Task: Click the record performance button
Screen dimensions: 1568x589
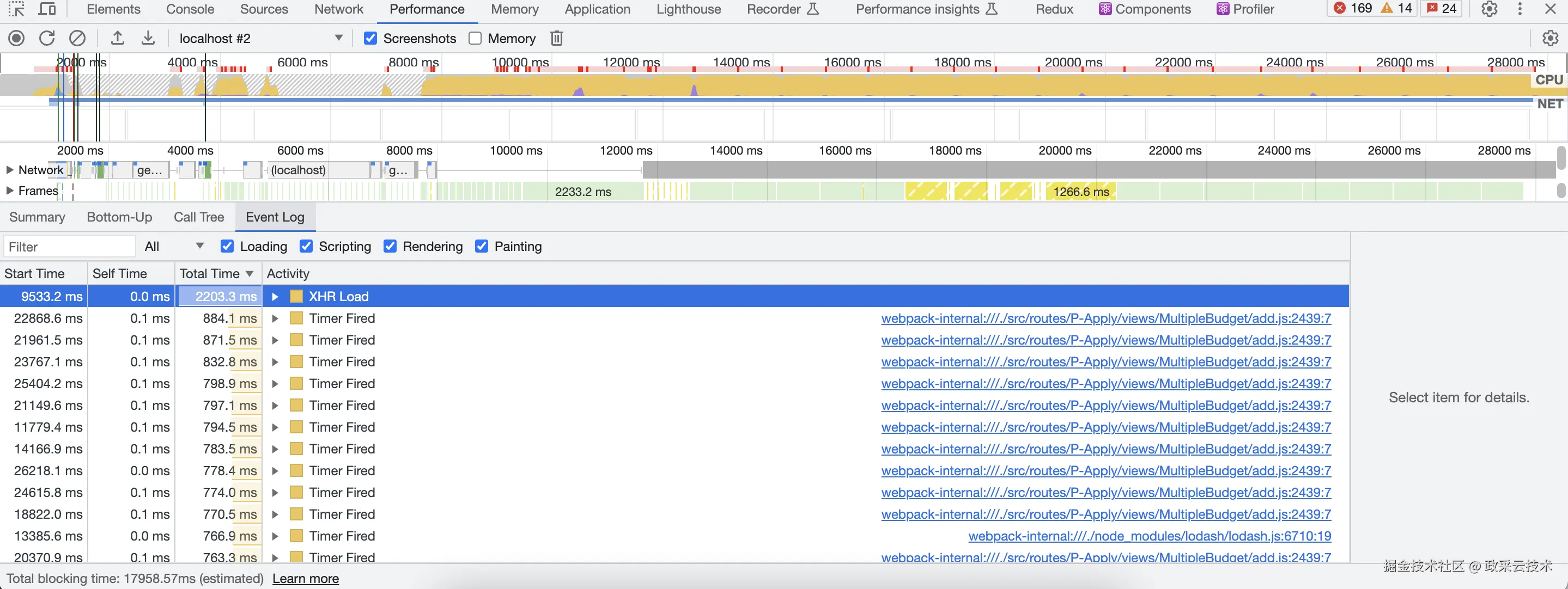Action: pyautogui.click(x=16, y=38)
